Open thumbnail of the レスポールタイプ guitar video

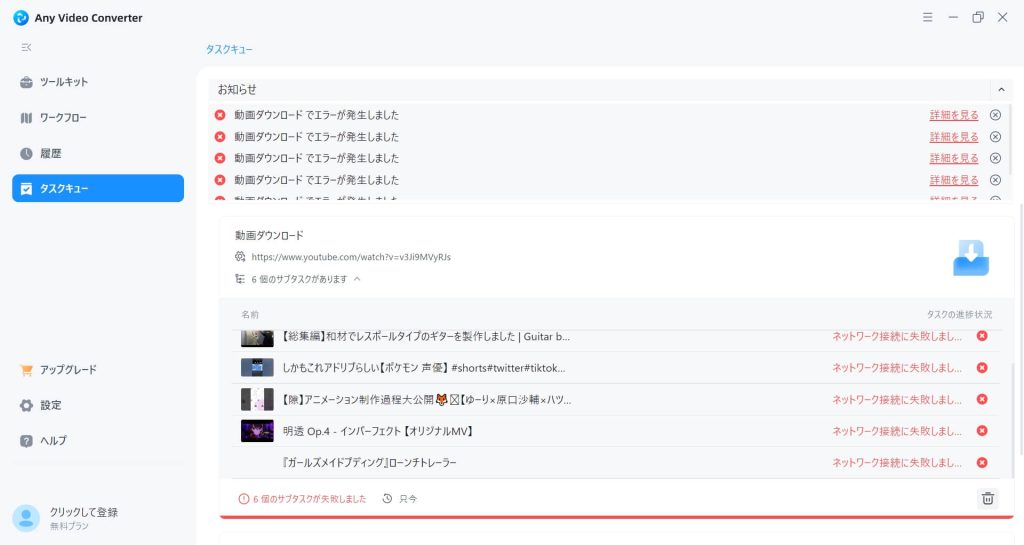coord(257,337)
